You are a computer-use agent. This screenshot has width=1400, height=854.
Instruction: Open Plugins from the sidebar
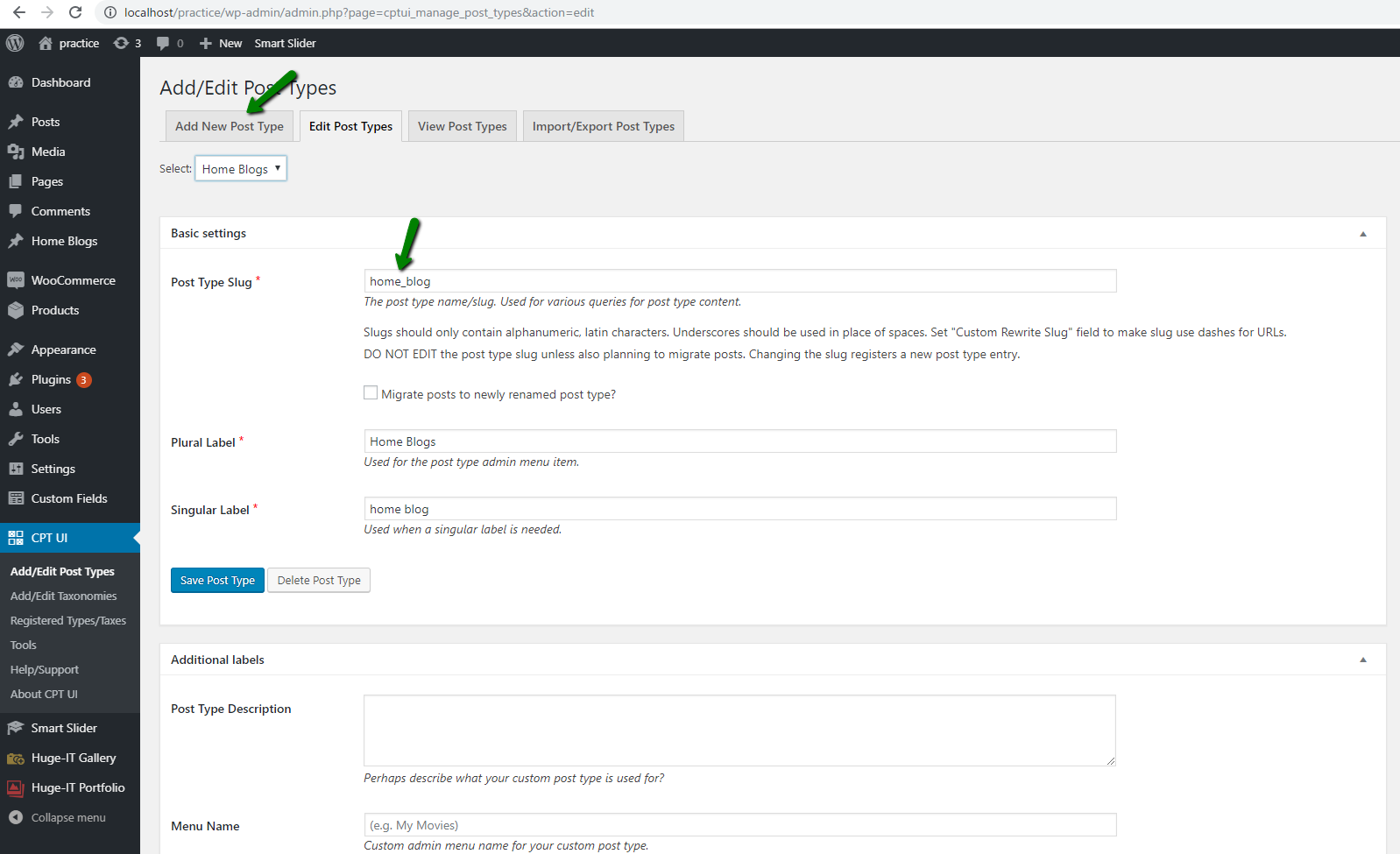click(x=51, y=379)
